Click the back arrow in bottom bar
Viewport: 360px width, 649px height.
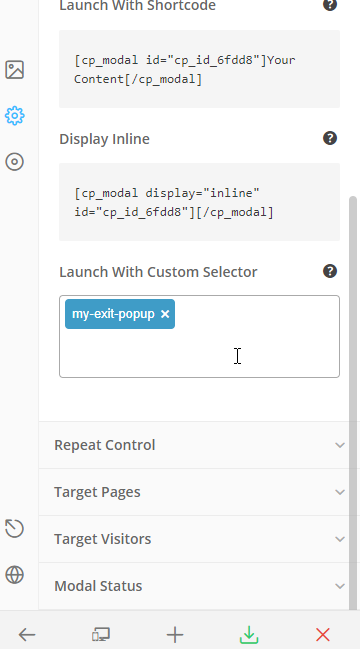(27, 635)
